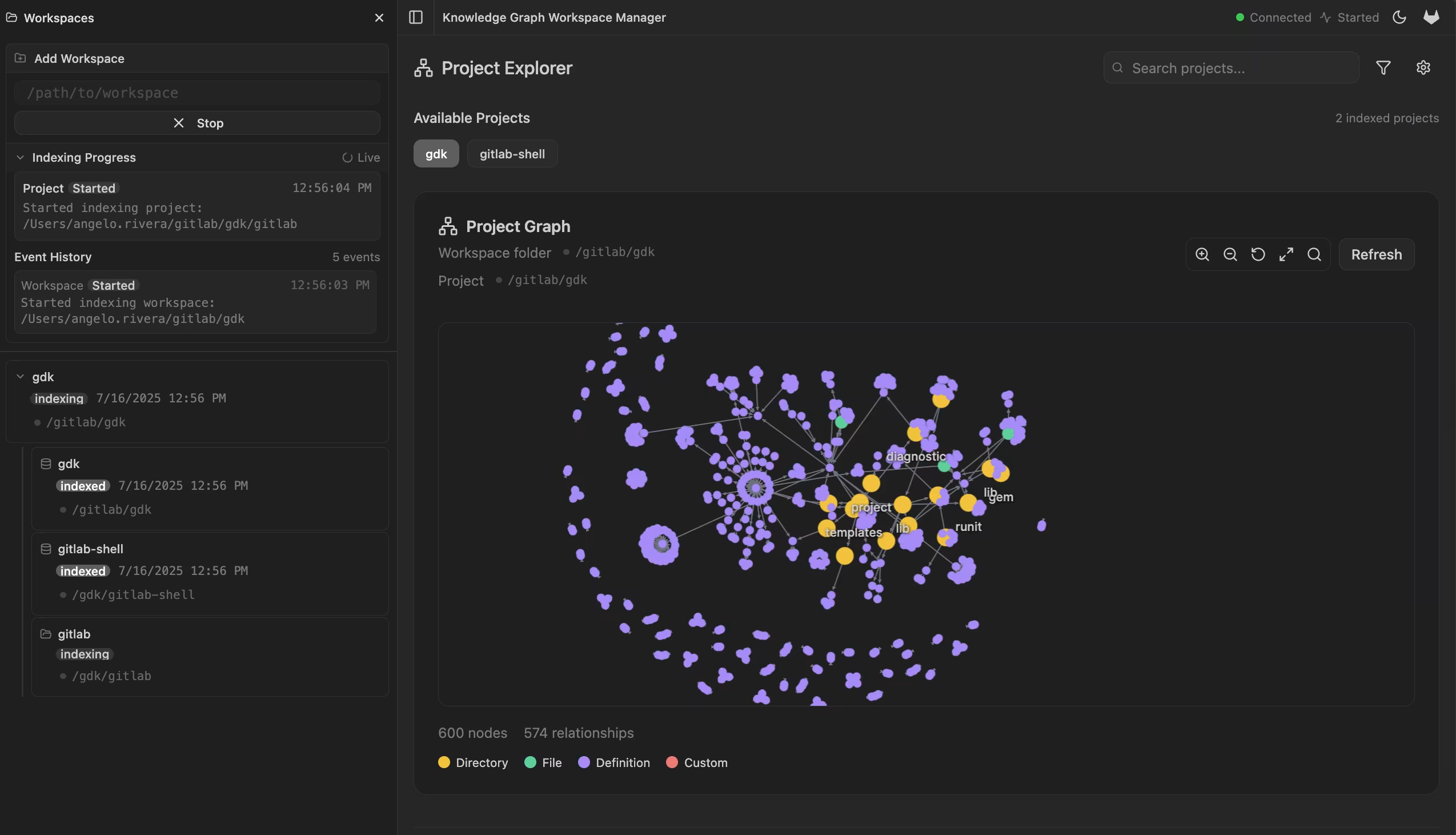This screenshot has width=1456, height=835.
Task: Toggle dark mode with the moon icon
Action: (1399, 17)
